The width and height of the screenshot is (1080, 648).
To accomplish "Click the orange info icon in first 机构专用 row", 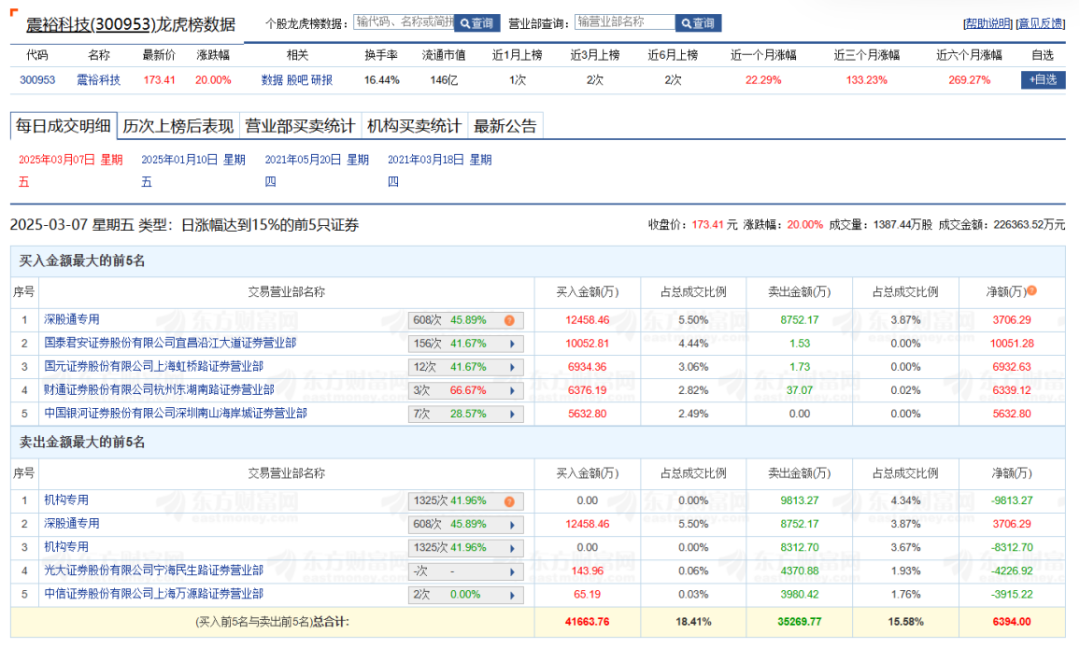I will pyautogui.click(x=509, y=501).
